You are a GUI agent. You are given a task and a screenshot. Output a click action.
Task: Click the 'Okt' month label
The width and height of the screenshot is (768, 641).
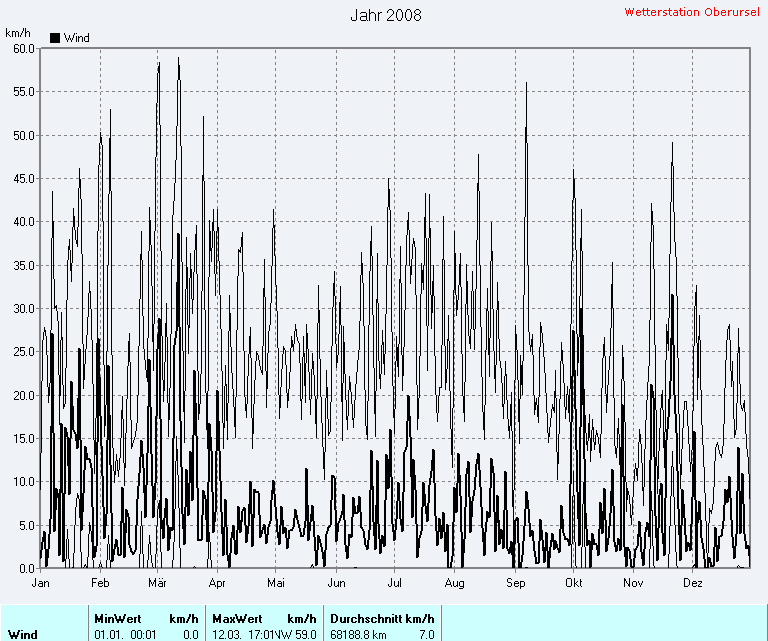(574, 583)
